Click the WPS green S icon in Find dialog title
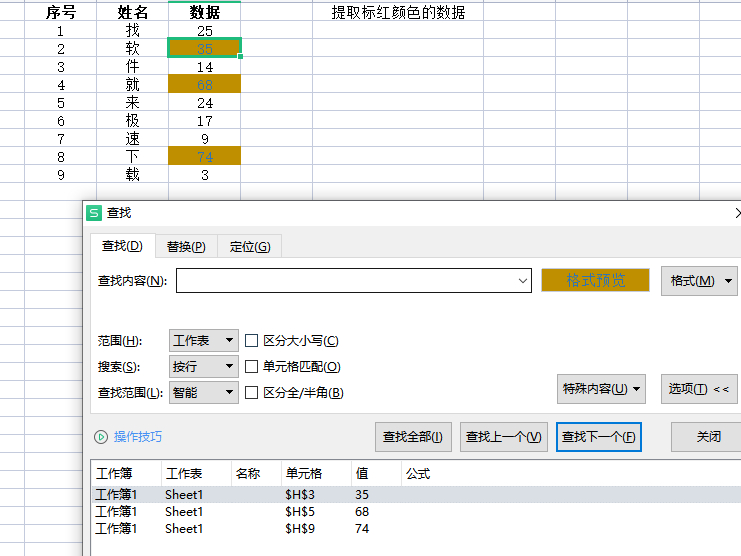 pos(94,213)
